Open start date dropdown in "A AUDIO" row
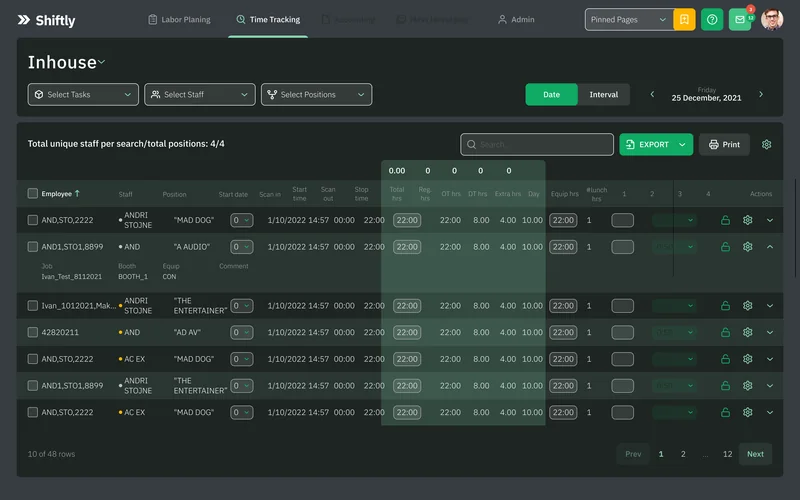This screenshot has height=500, width=800. click(x=242, y=247)
